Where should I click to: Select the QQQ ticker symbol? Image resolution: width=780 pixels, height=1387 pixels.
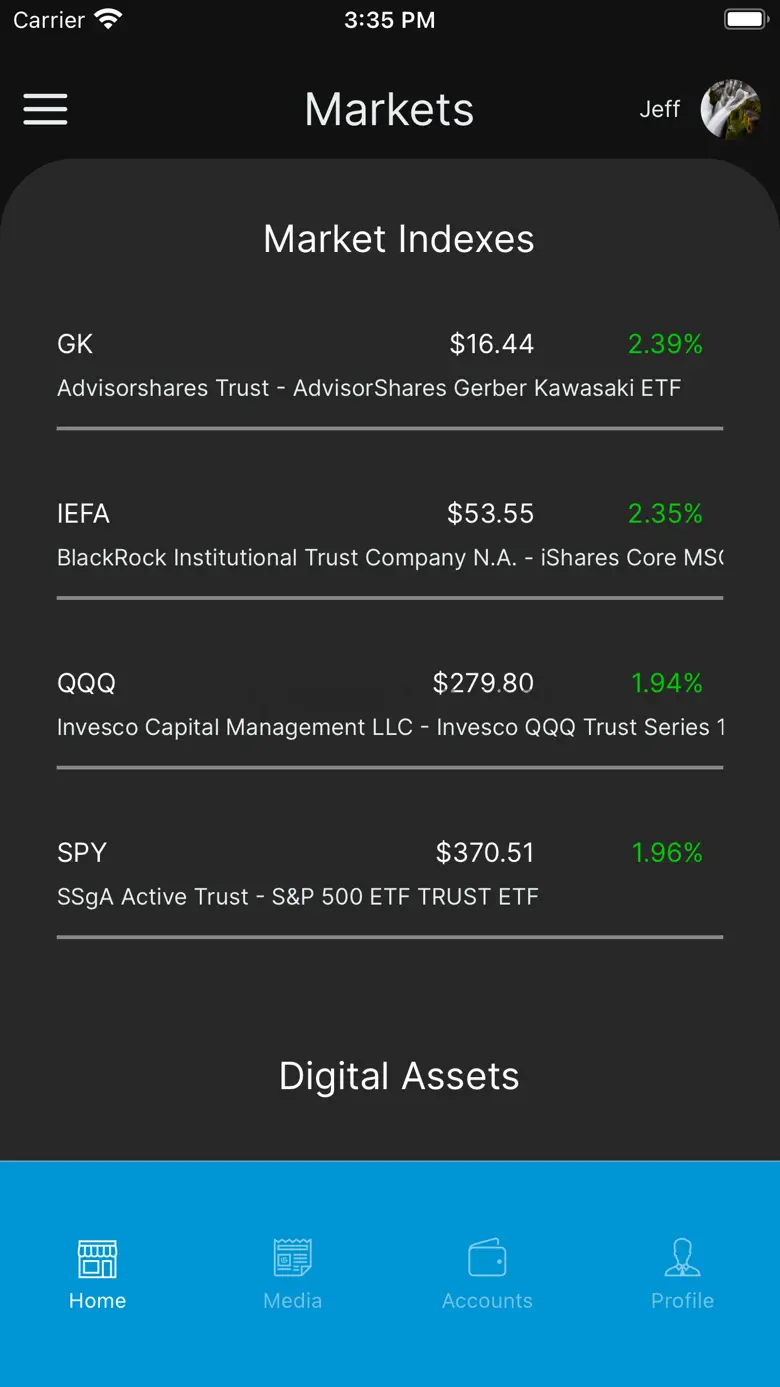click(86, 683)
